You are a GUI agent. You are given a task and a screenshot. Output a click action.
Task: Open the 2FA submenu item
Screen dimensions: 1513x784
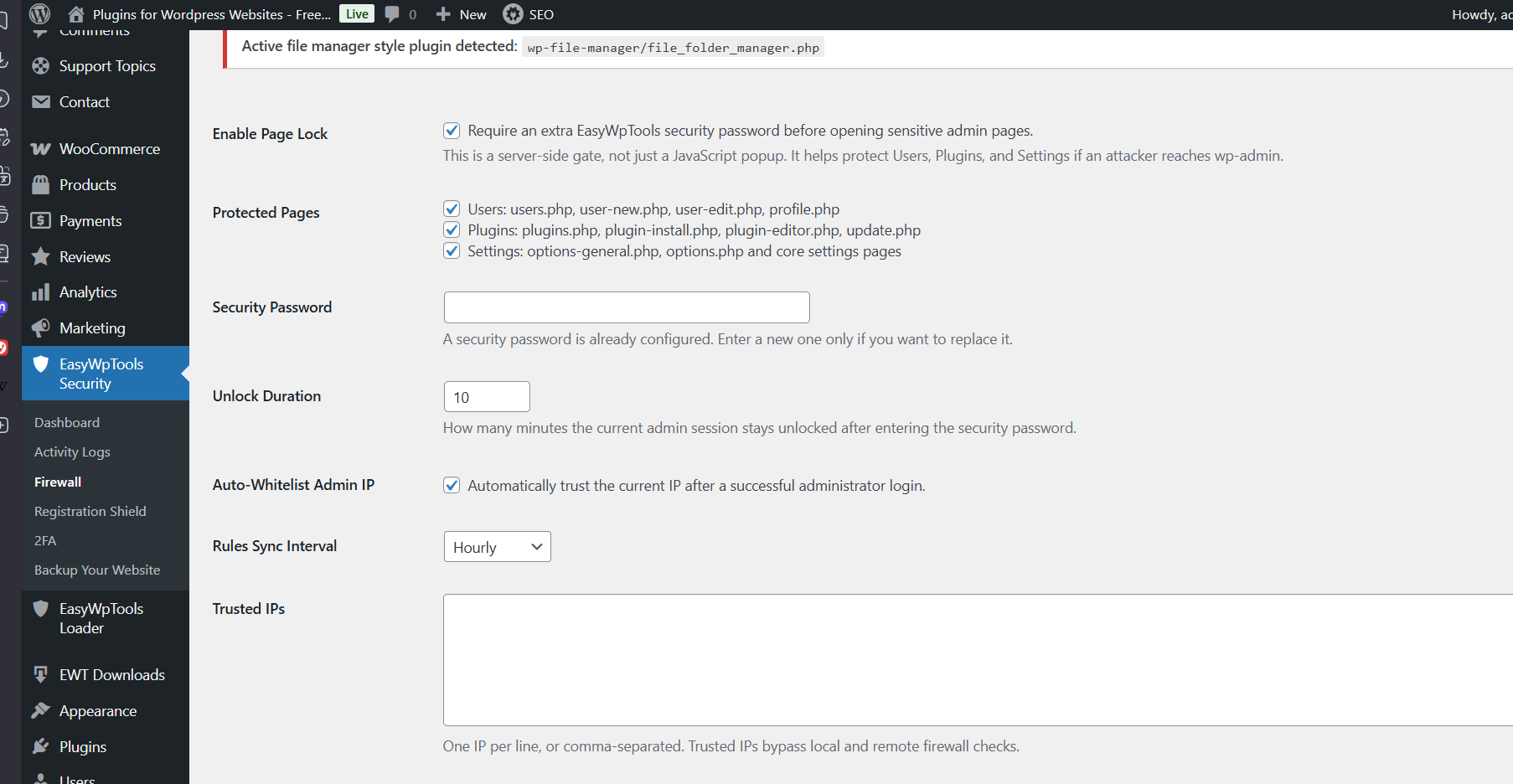point(45,541)
